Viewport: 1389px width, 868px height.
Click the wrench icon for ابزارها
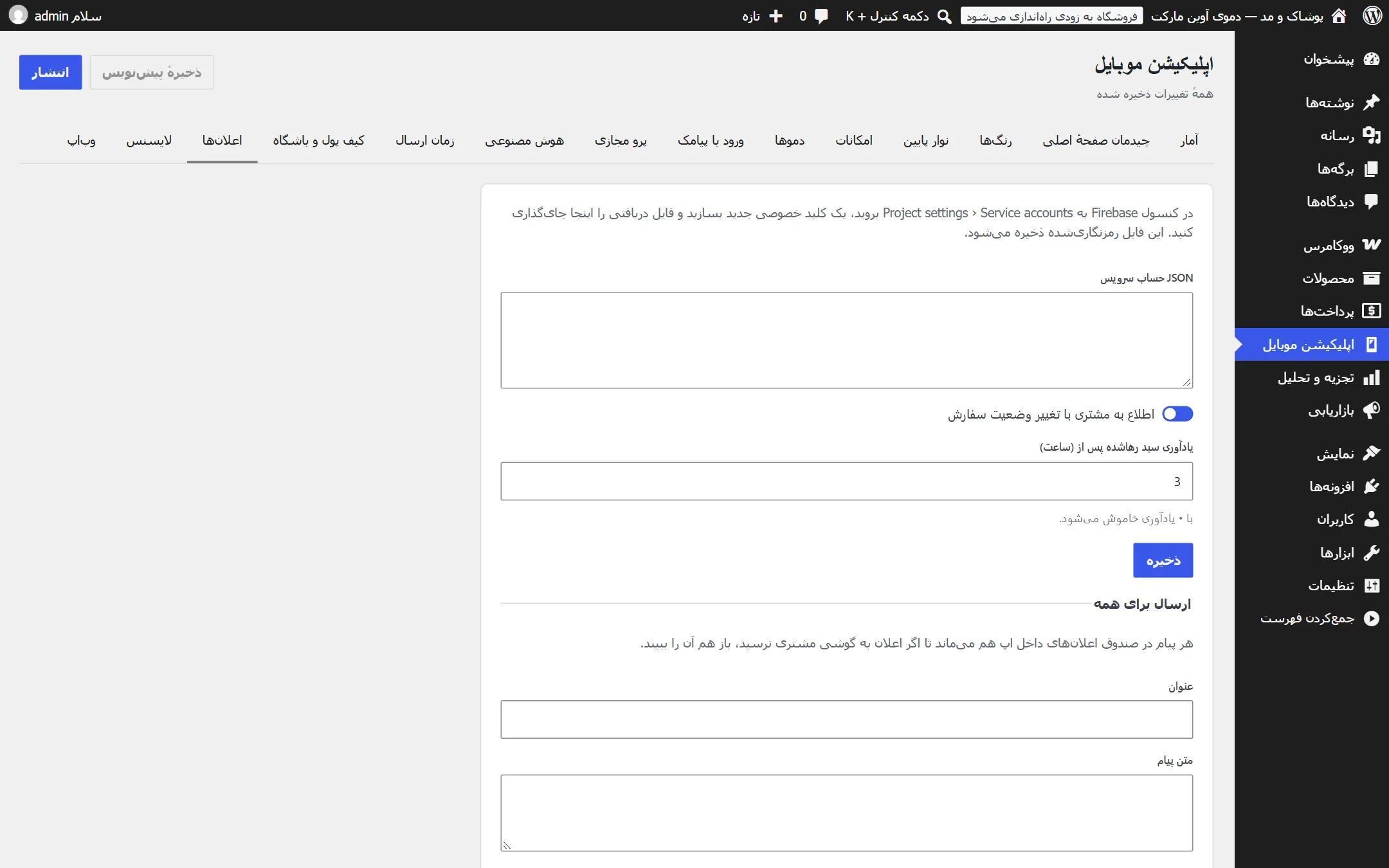(x=1372, y=552)
